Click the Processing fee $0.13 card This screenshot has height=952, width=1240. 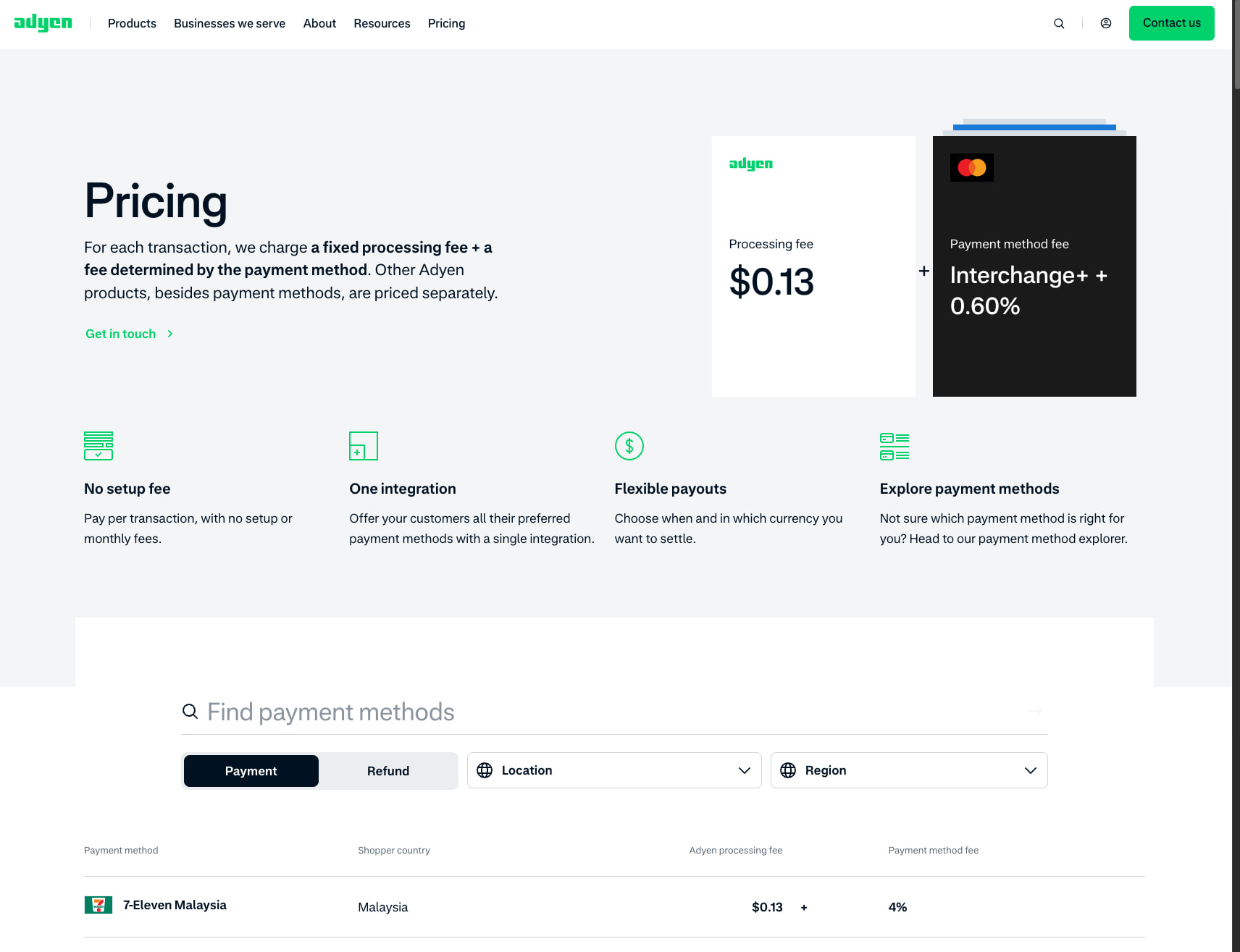pyautogui.click(x=813, y=266)
